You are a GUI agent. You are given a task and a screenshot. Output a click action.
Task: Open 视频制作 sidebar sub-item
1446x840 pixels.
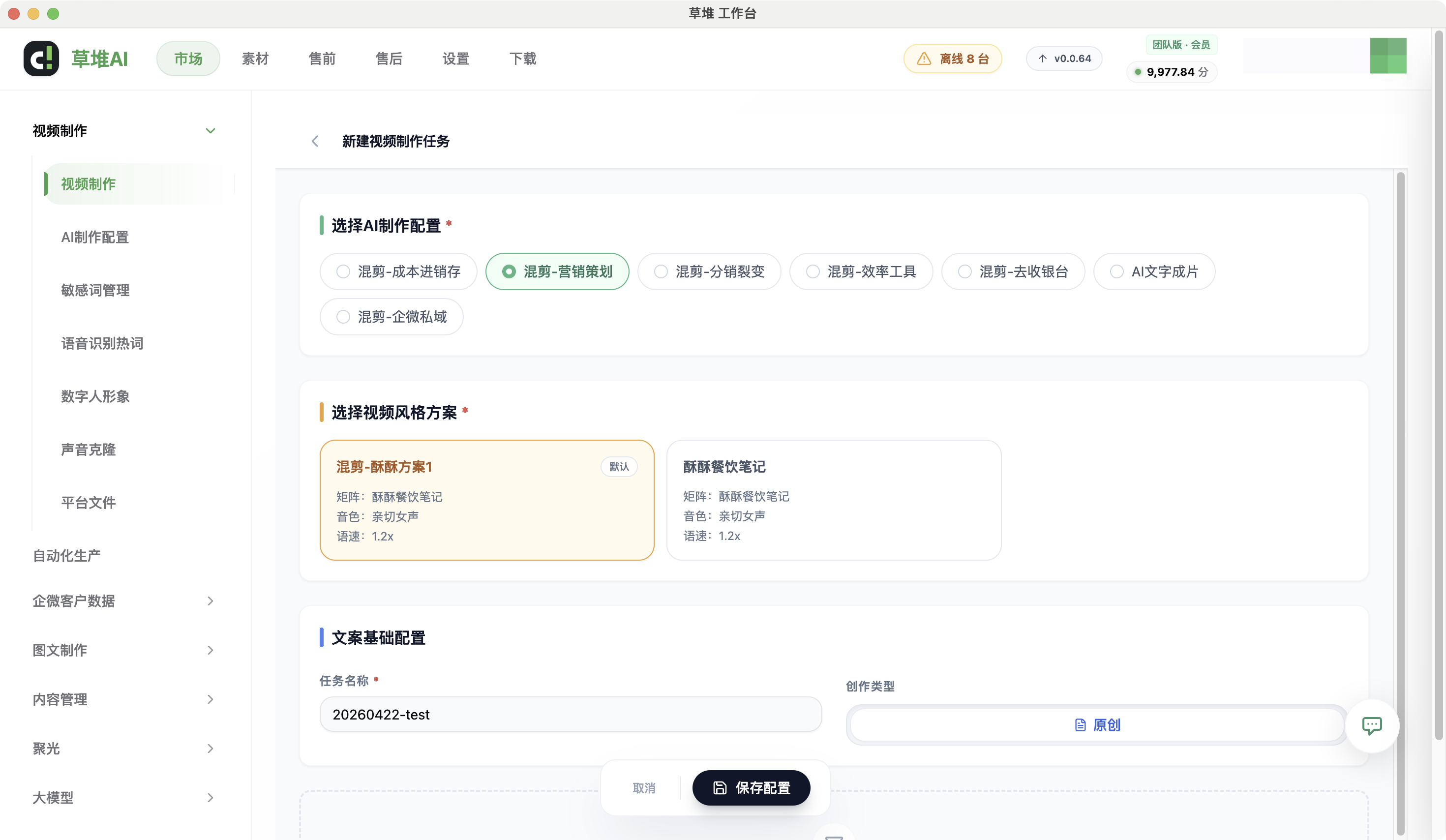[139, 184]
